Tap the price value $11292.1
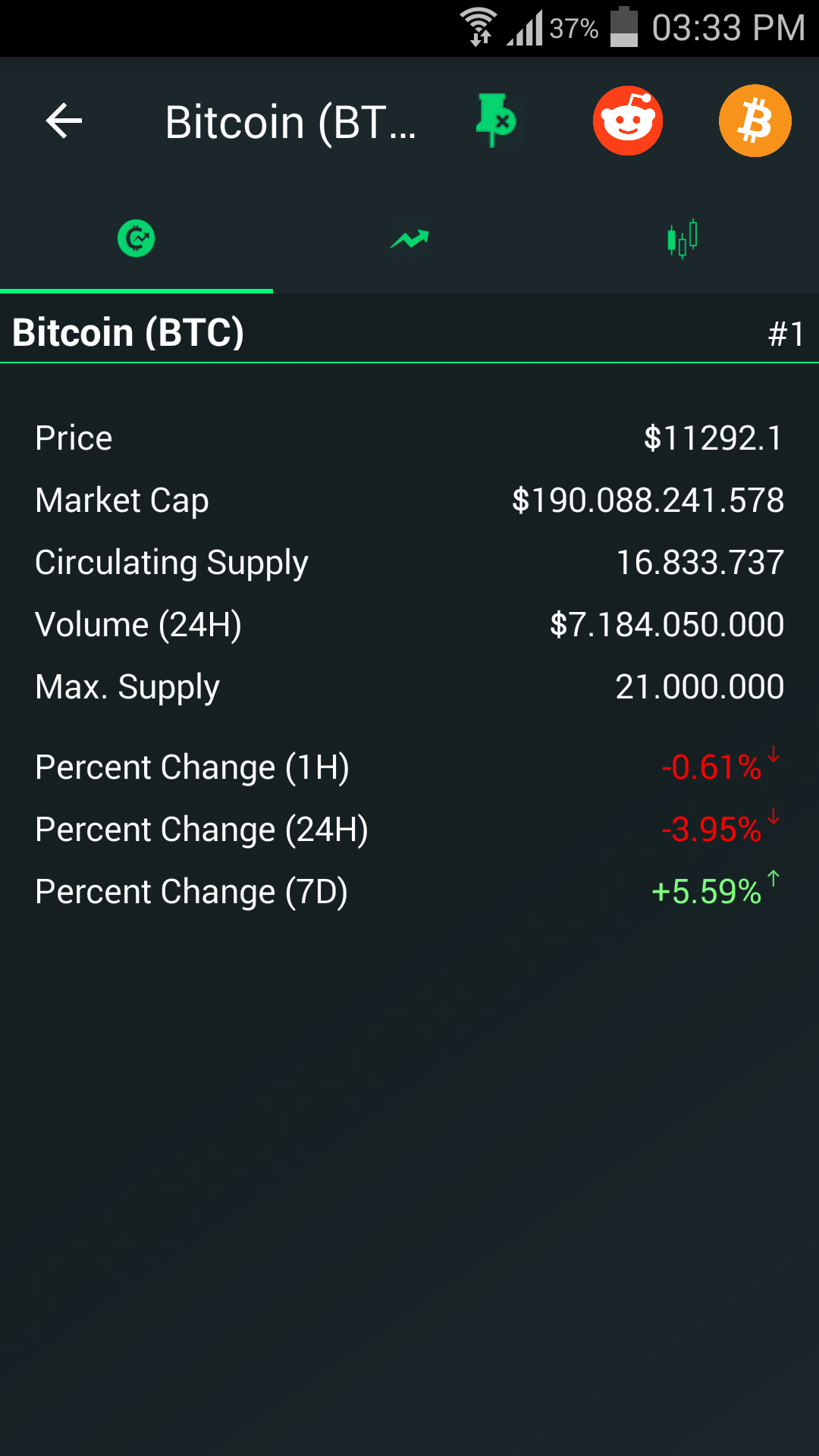The width and height of the screenshot is (819, 1456). click(713, 438)
